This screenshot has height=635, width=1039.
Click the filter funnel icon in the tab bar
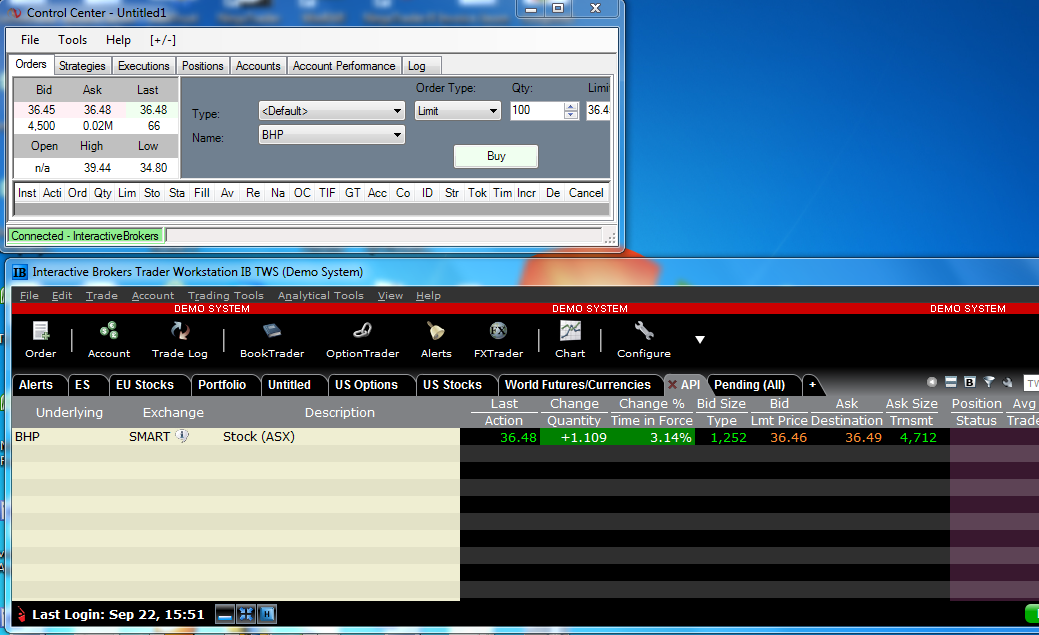coord(989,382)
